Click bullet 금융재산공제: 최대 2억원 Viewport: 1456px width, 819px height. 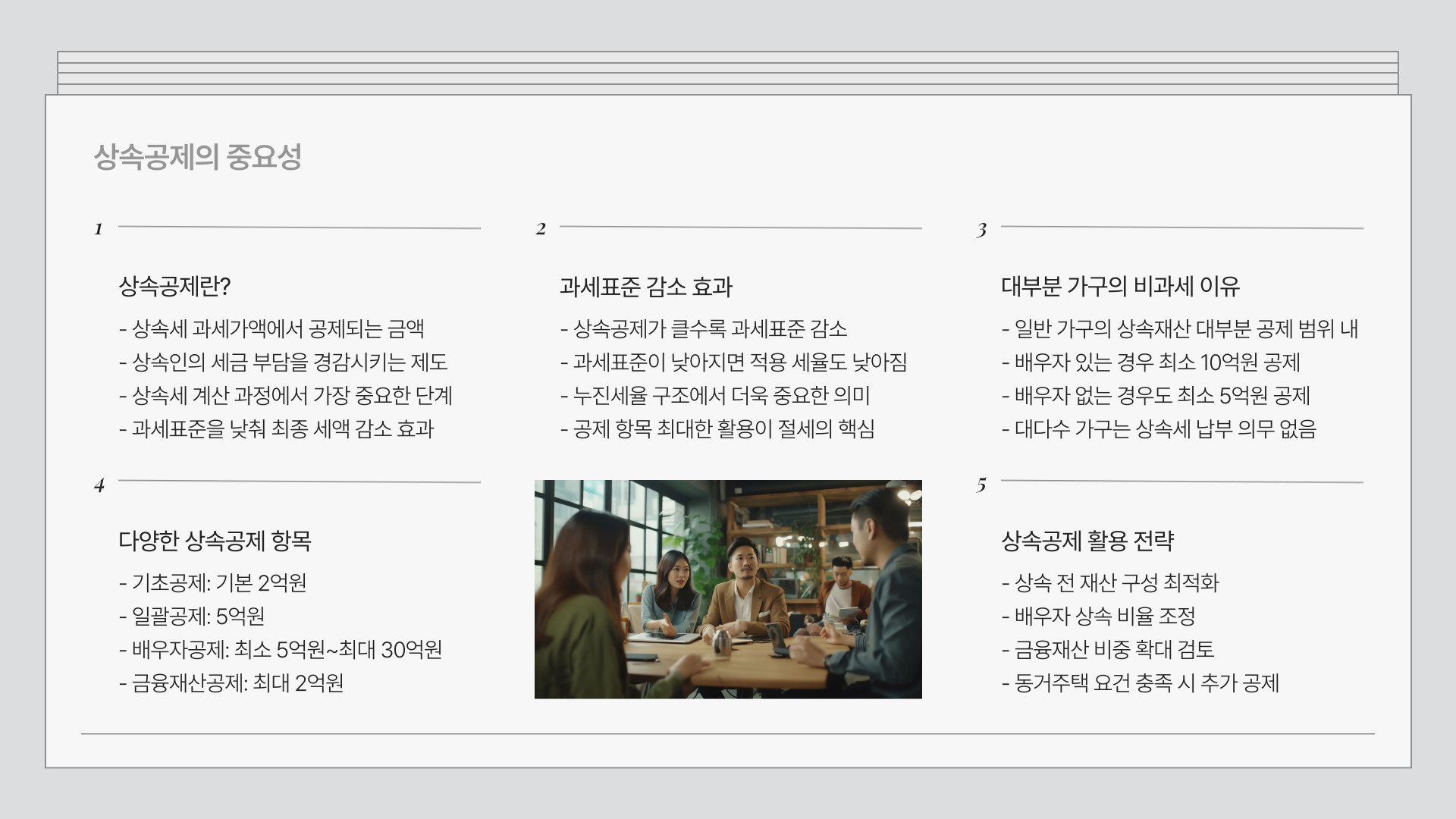(x=231, y=682)
